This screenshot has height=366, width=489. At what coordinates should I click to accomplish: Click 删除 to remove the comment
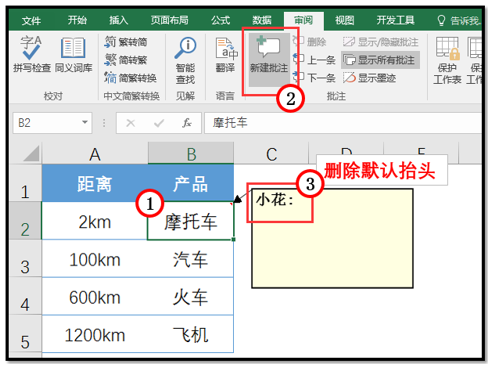click(x=310, y=42)
